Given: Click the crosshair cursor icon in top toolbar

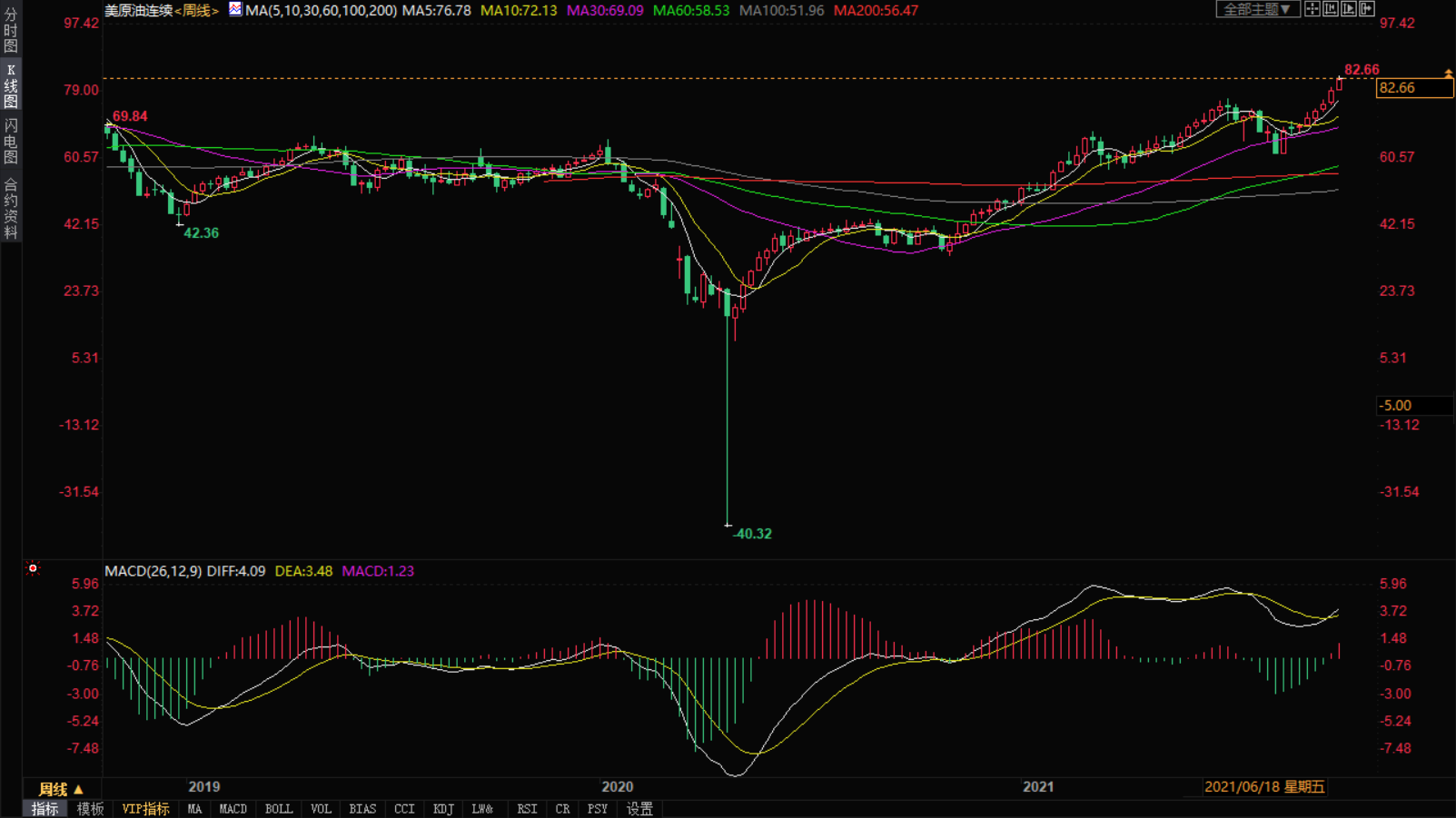Looking at the screenshot, I should [1312, 9].
